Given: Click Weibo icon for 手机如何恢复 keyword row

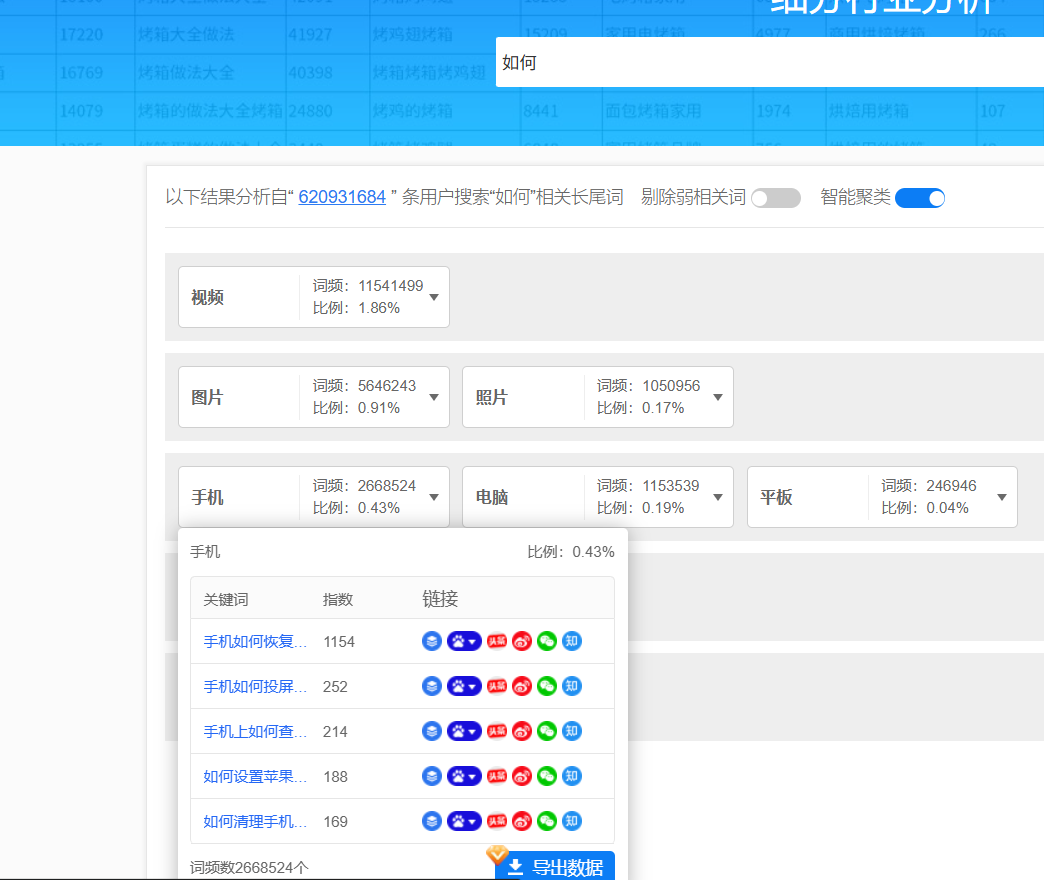Looking at the screenshot, I should coord(522,641).
